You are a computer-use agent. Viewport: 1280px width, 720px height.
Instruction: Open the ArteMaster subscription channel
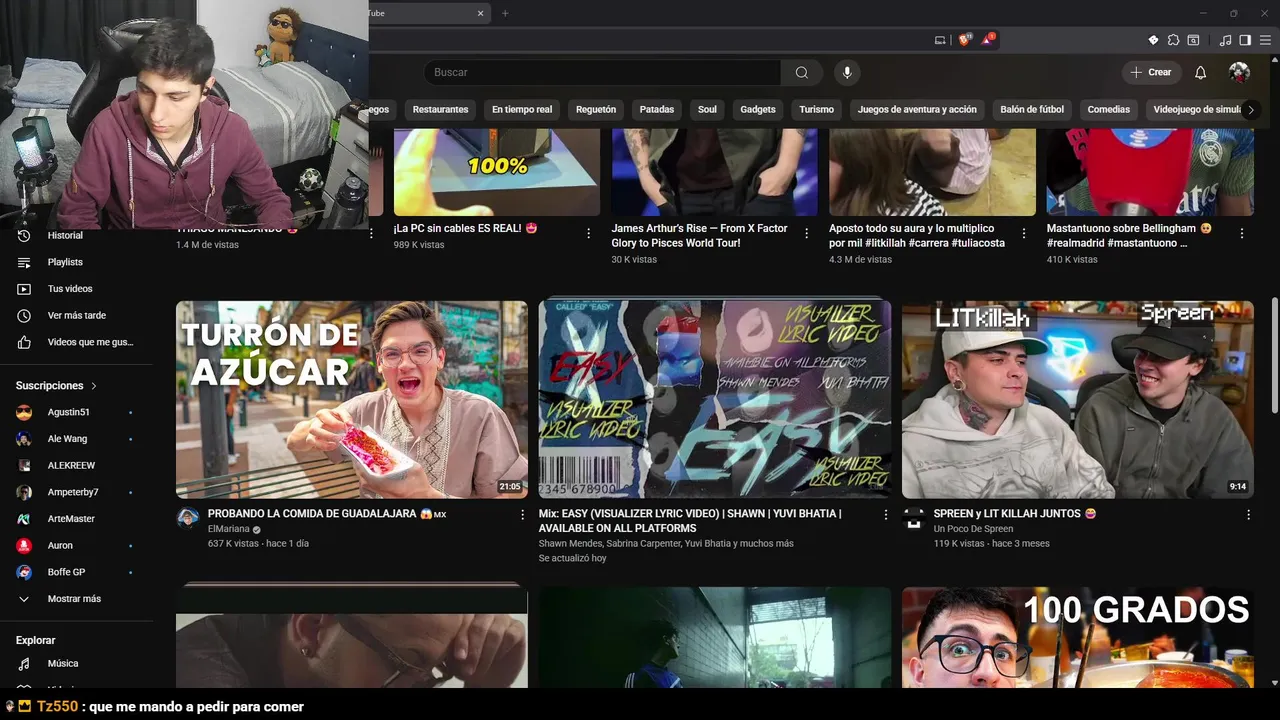coord(76,519)
